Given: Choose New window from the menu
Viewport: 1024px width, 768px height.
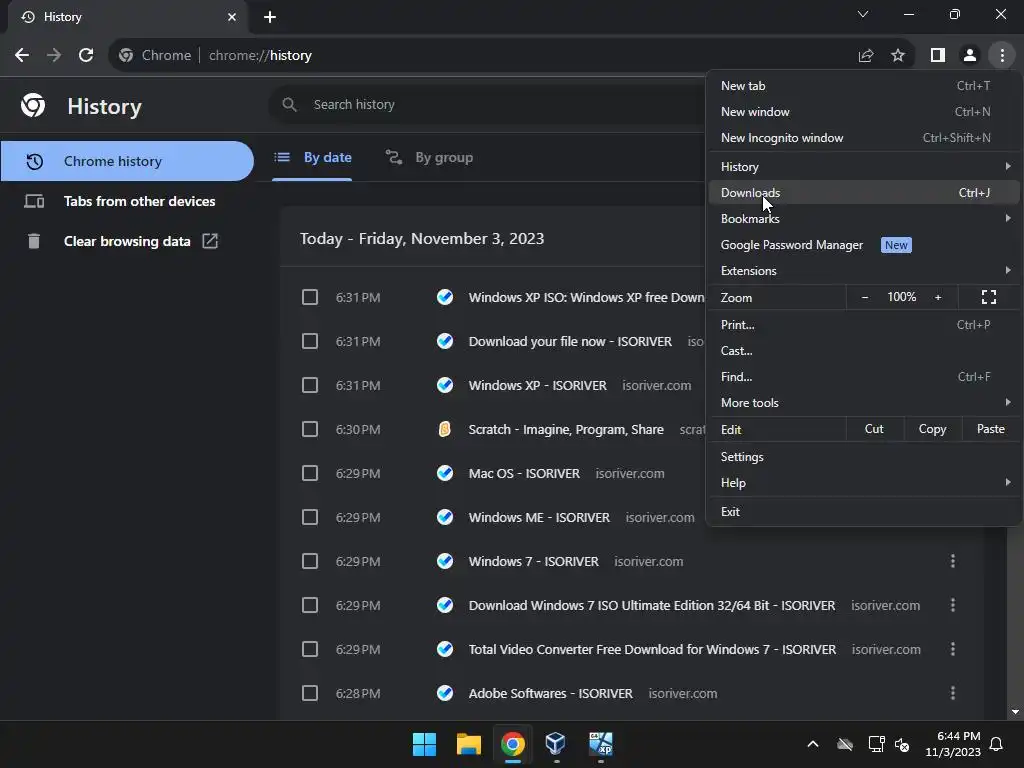Looking at the screenshot, I should point(863,112).
